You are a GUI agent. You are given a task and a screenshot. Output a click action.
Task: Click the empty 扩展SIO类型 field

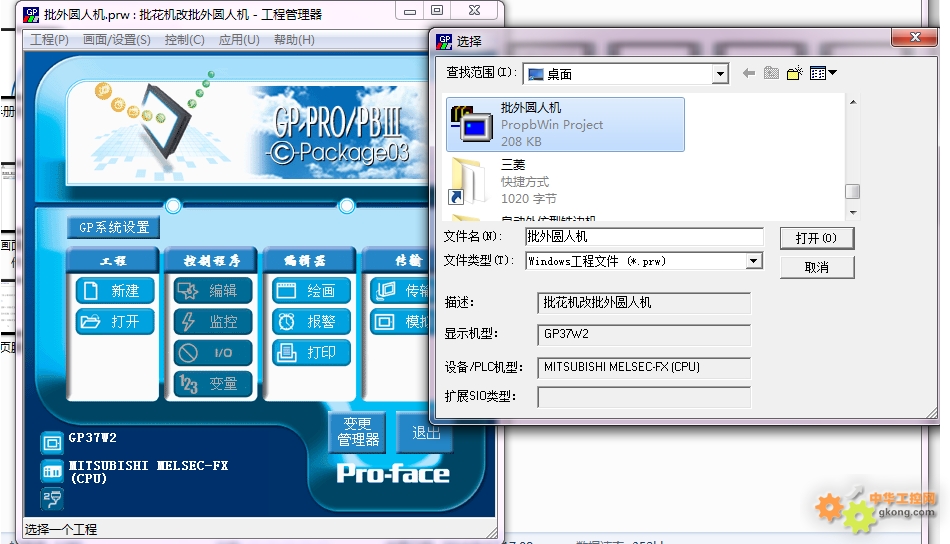643,397
